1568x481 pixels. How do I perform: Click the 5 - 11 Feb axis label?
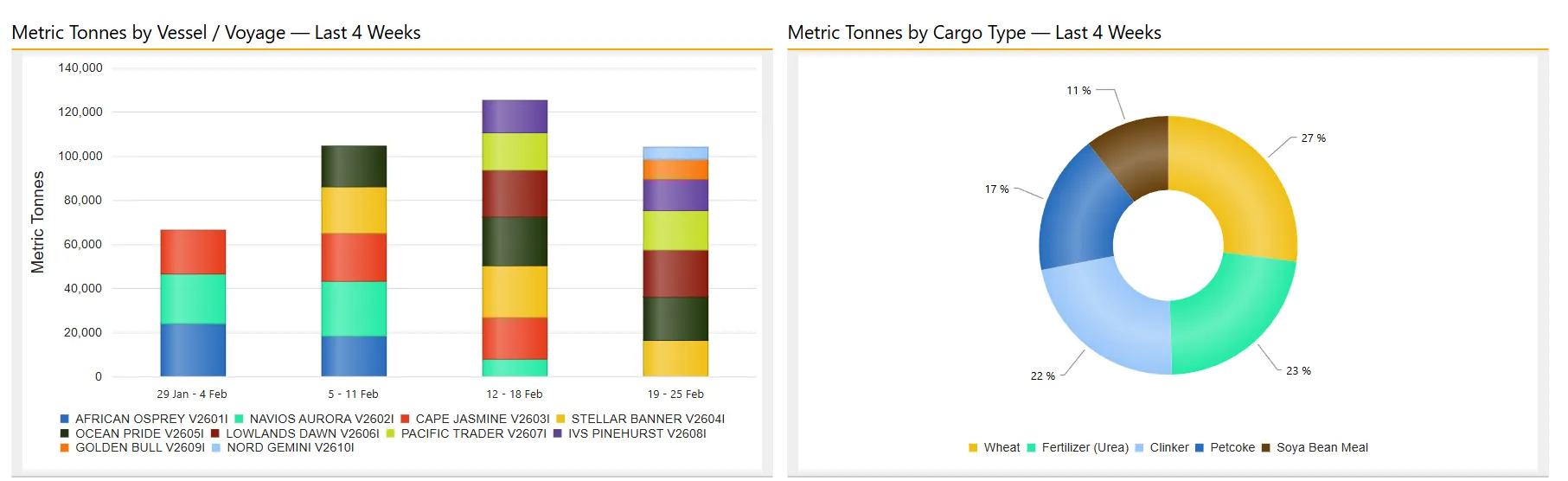353,394
